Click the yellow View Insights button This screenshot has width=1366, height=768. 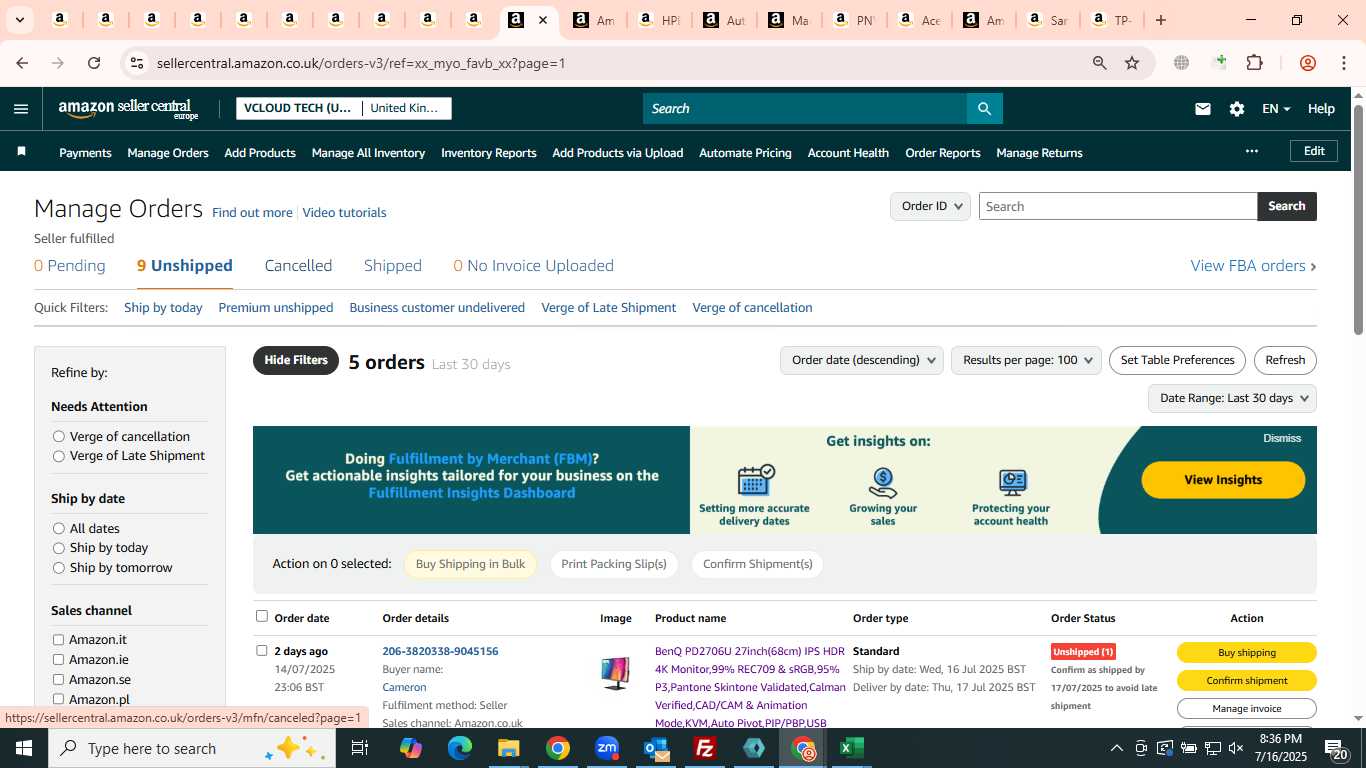point(1223,480)
